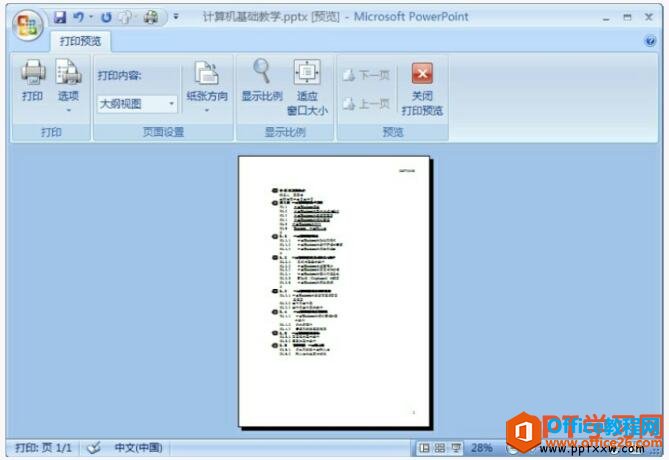Open the undo history dropdown arrow
The height and width of the screenshot is (460, 669).
(91, 17)
